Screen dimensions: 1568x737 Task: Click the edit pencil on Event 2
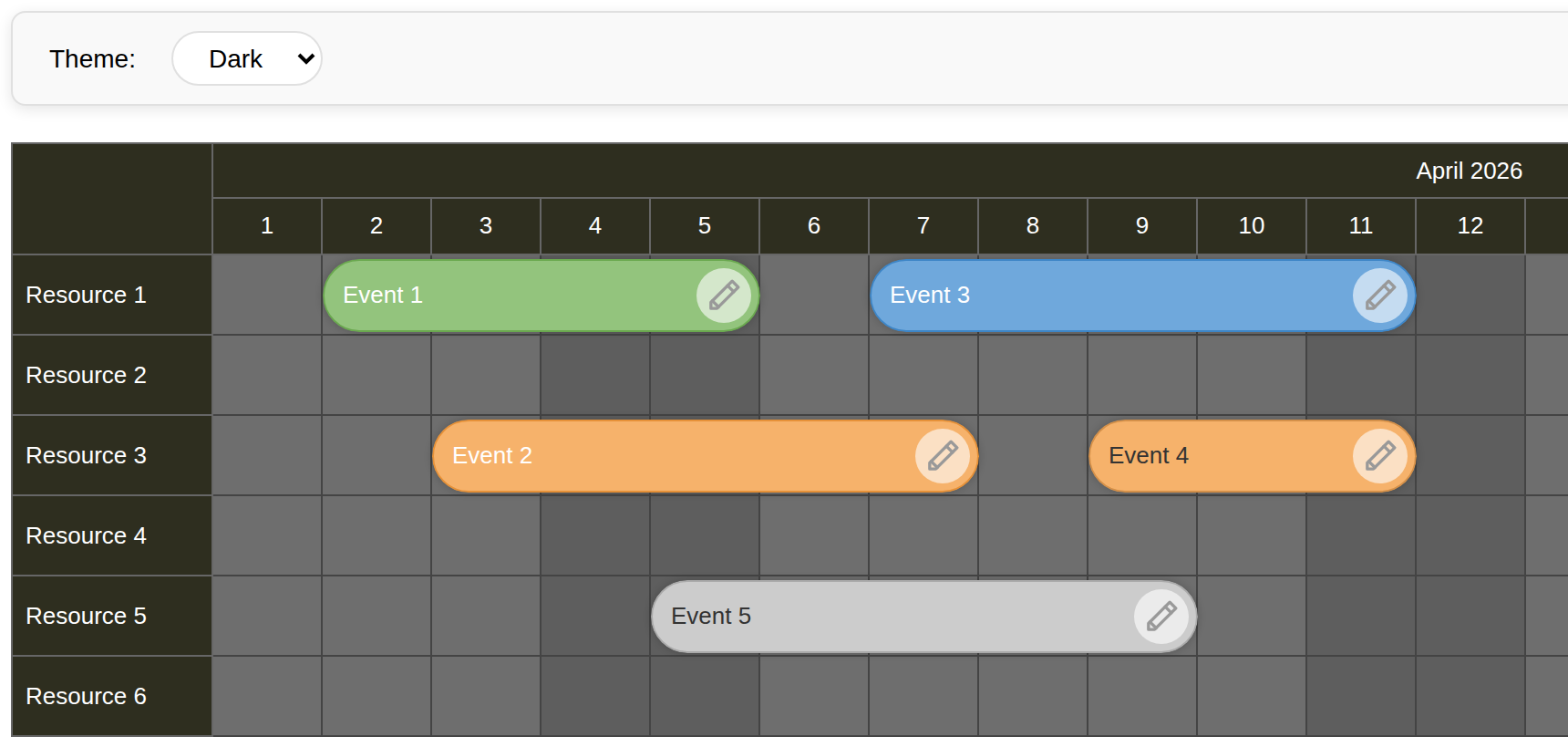coord(943,455)
